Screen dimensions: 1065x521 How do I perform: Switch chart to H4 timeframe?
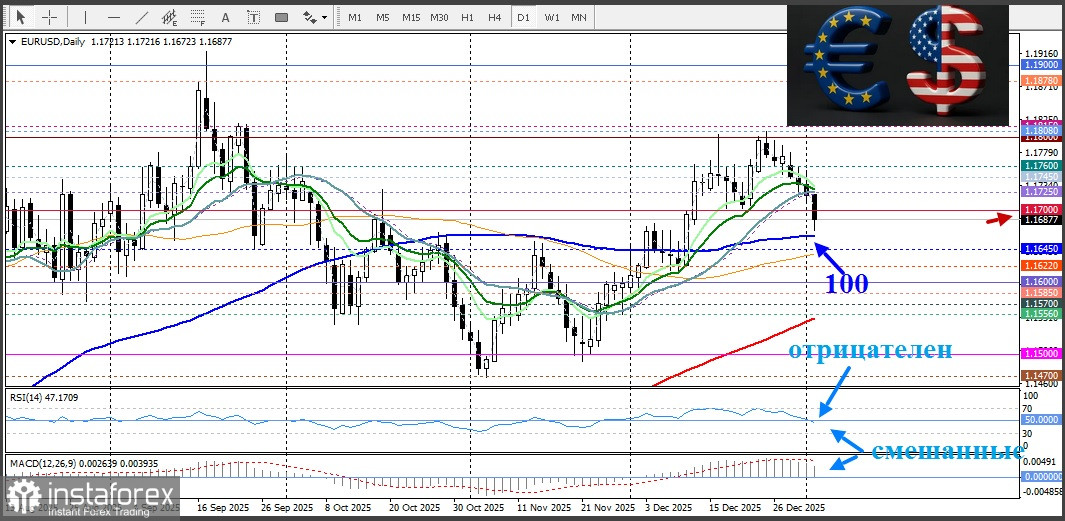[x=494, y=17]
